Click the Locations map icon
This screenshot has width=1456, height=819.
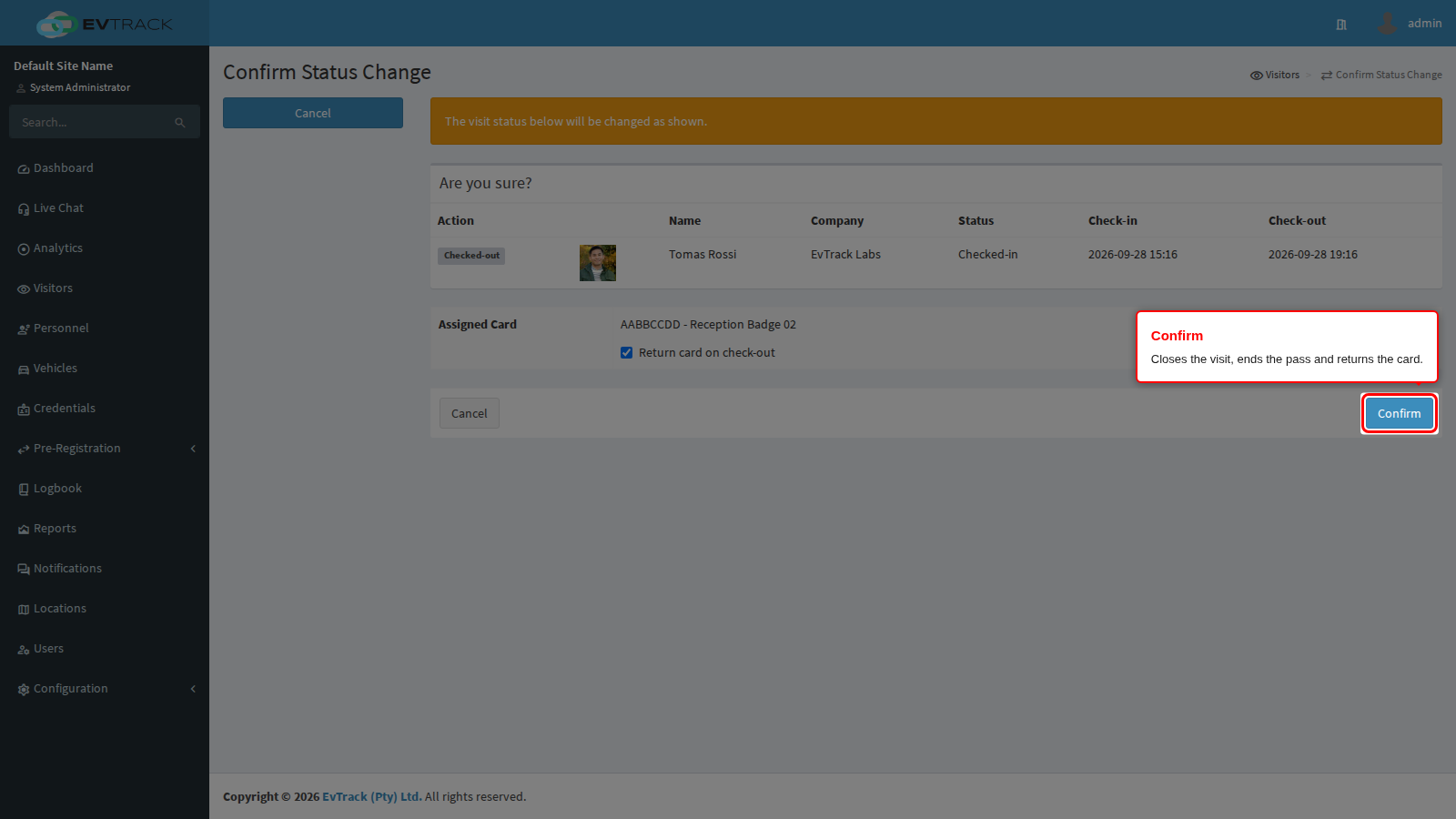pyautogui.click(x=24, y=610)
